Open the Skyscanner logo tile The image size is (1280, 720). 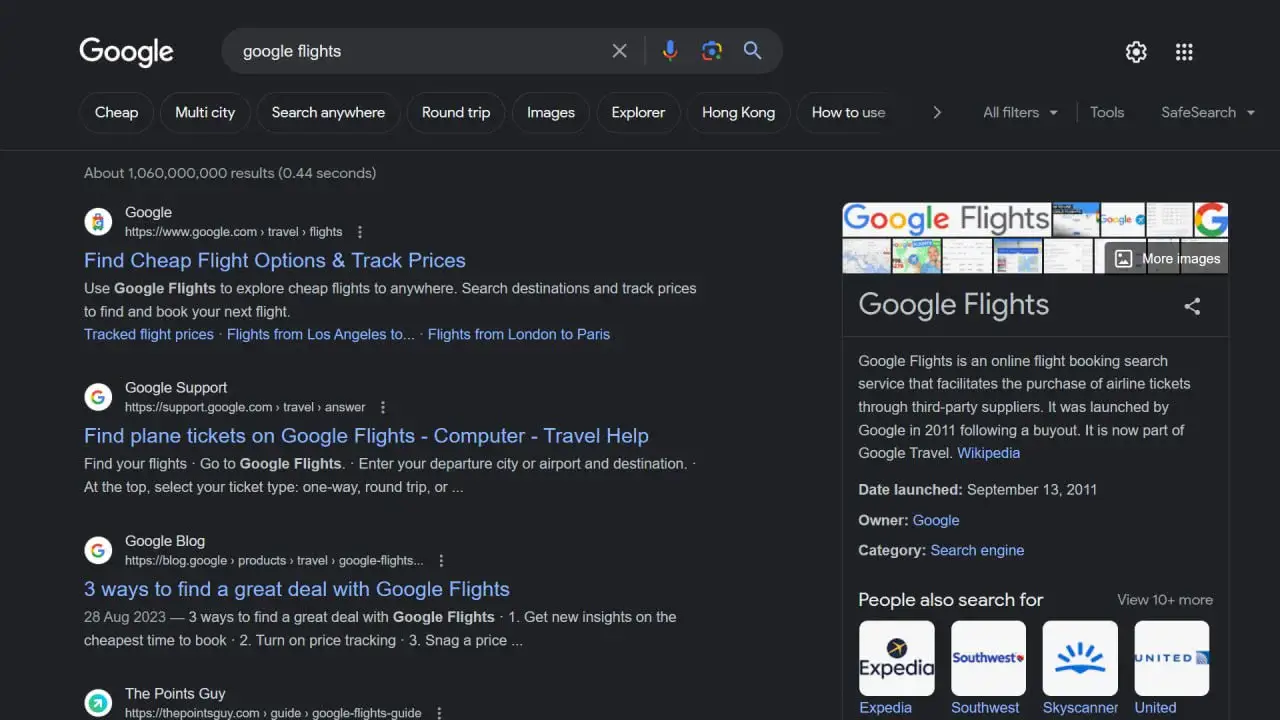click(x=1080, y=658)
